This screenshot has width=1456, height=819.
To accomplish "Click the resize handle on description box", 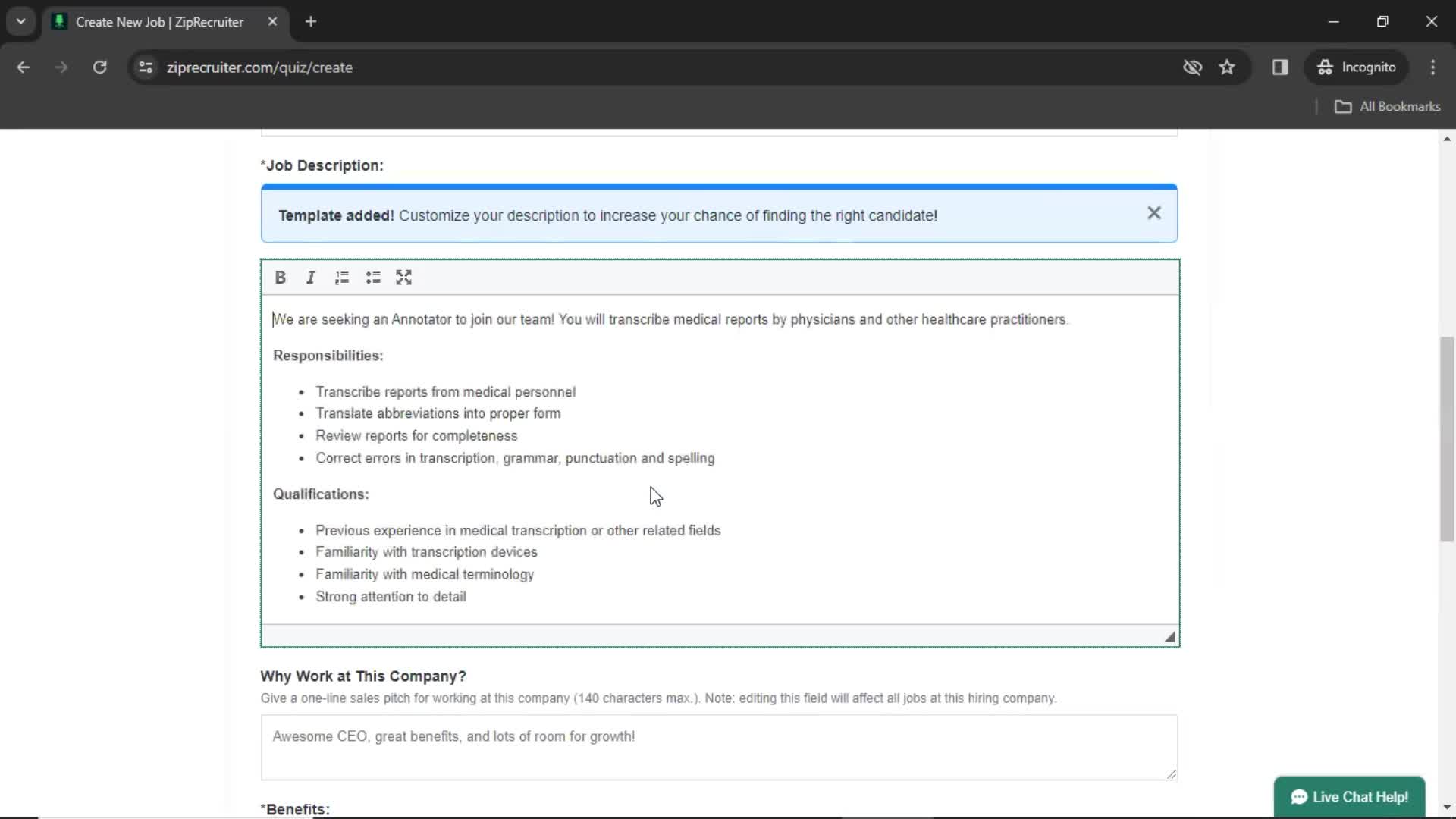I will click(1171, 637).
